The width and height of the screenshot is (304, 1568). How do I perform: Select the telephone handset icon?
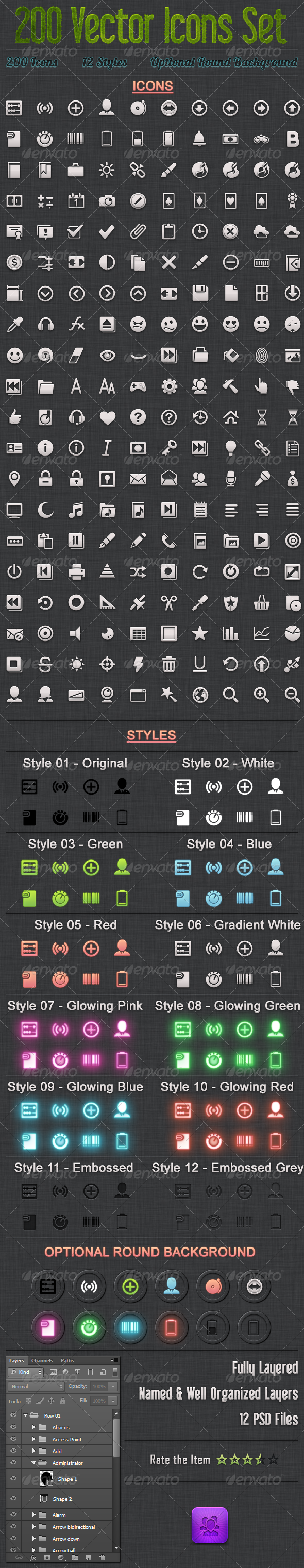click(169, 541)
